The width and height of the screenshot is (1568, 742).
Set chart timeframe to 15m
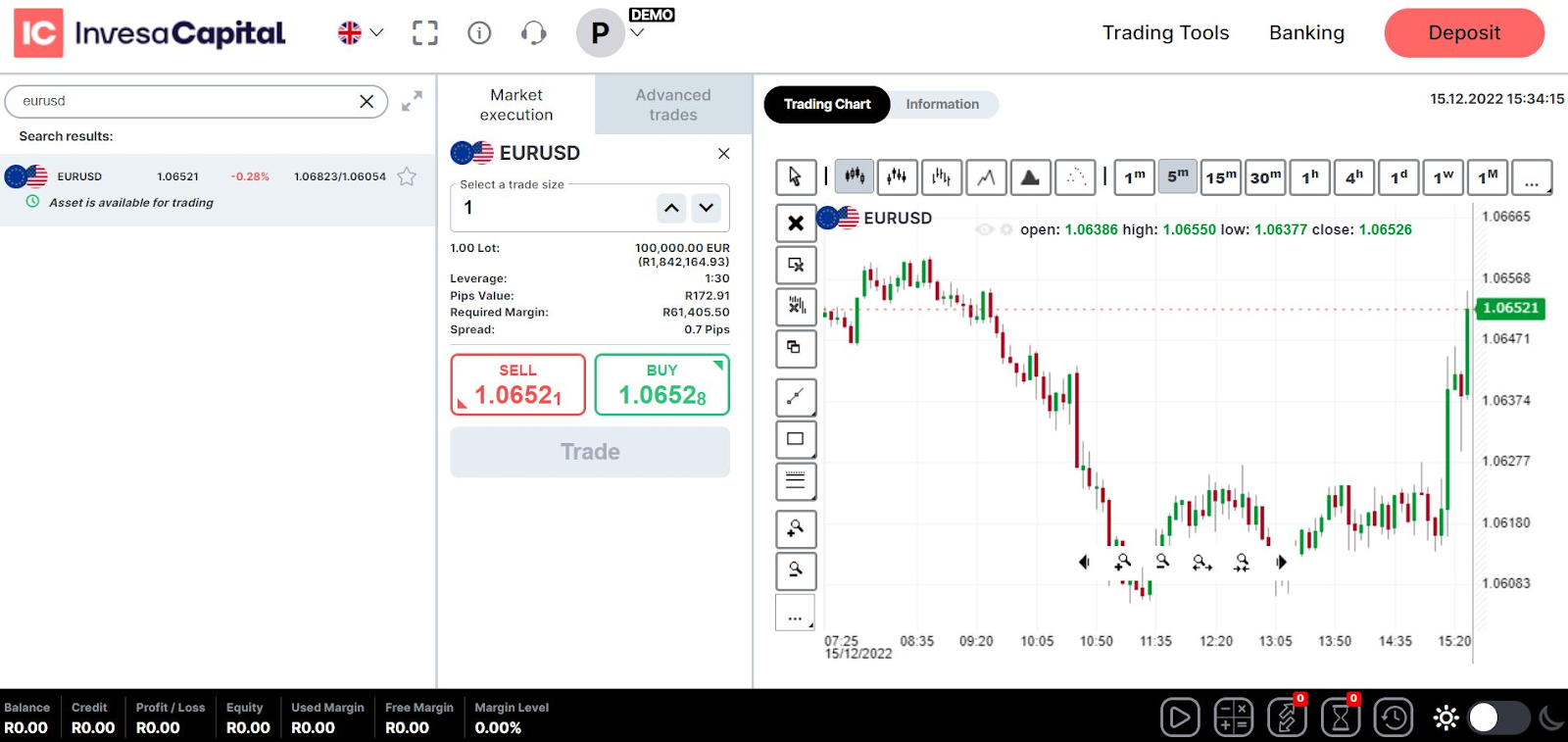click(x=1221, y=176)
